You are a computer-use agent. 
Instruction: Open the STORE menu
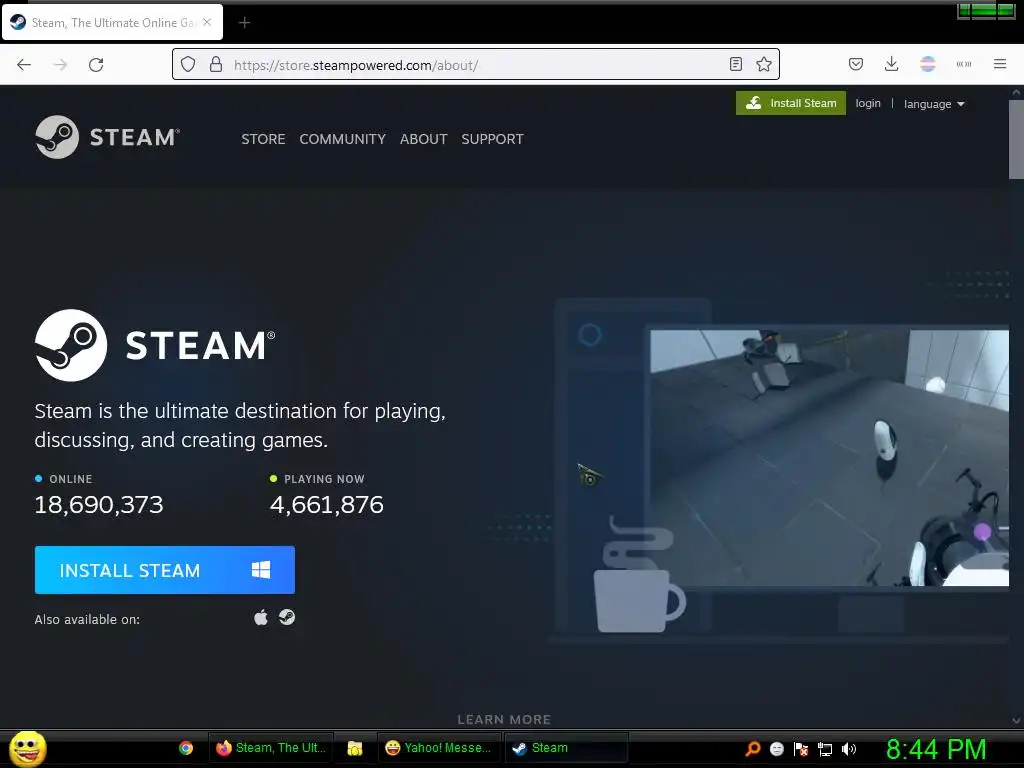[263, 139]
